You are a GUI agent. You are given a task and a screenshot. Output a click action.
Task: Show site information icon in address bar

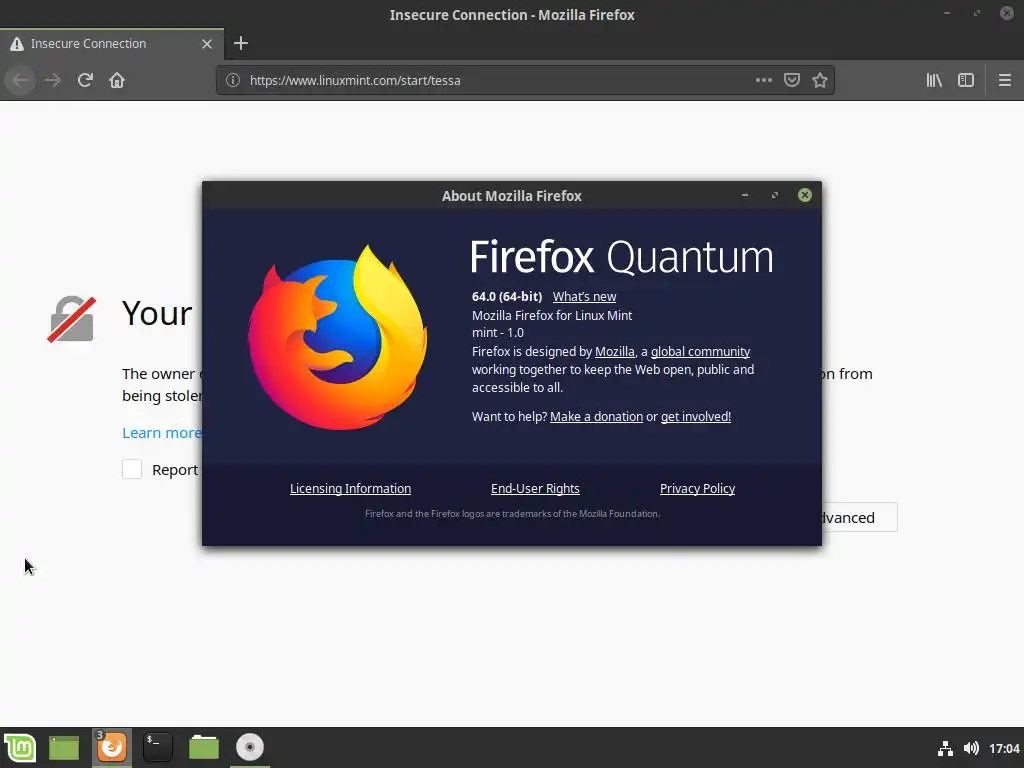tap(232, 80)
